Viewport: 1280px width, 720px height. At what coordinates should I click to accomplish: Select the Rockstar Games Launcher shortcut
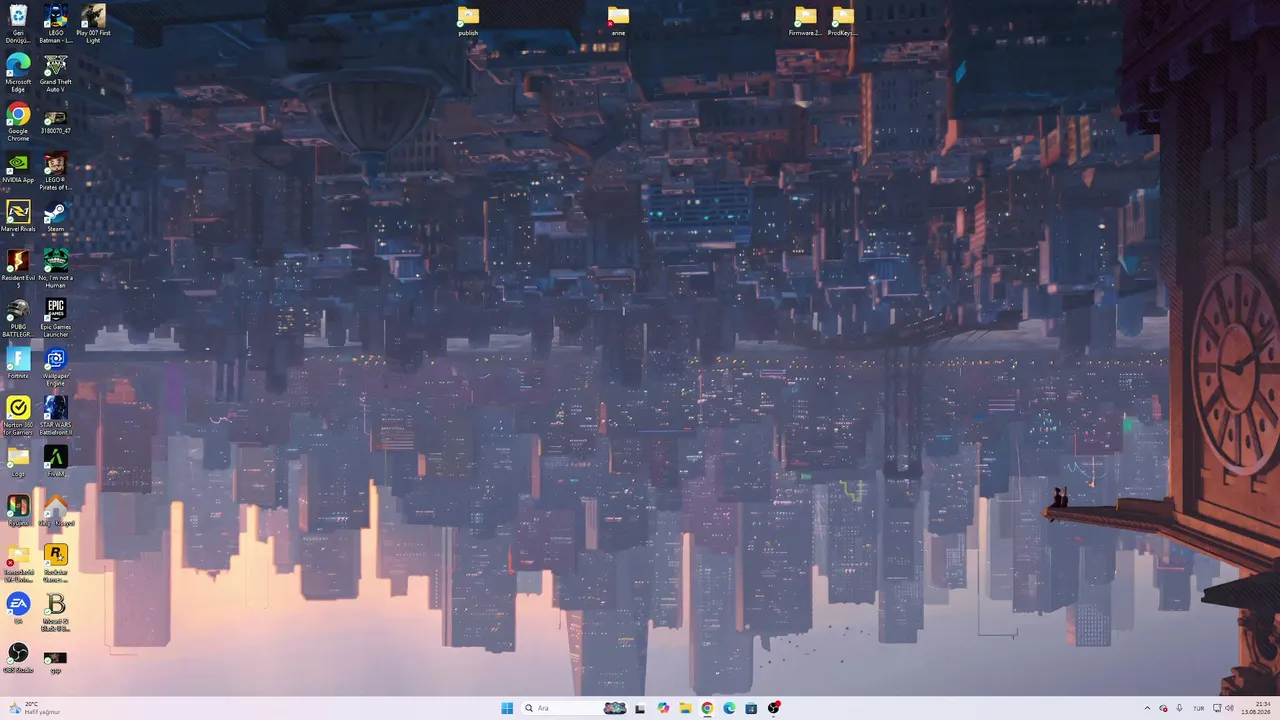tap(56, 562)
